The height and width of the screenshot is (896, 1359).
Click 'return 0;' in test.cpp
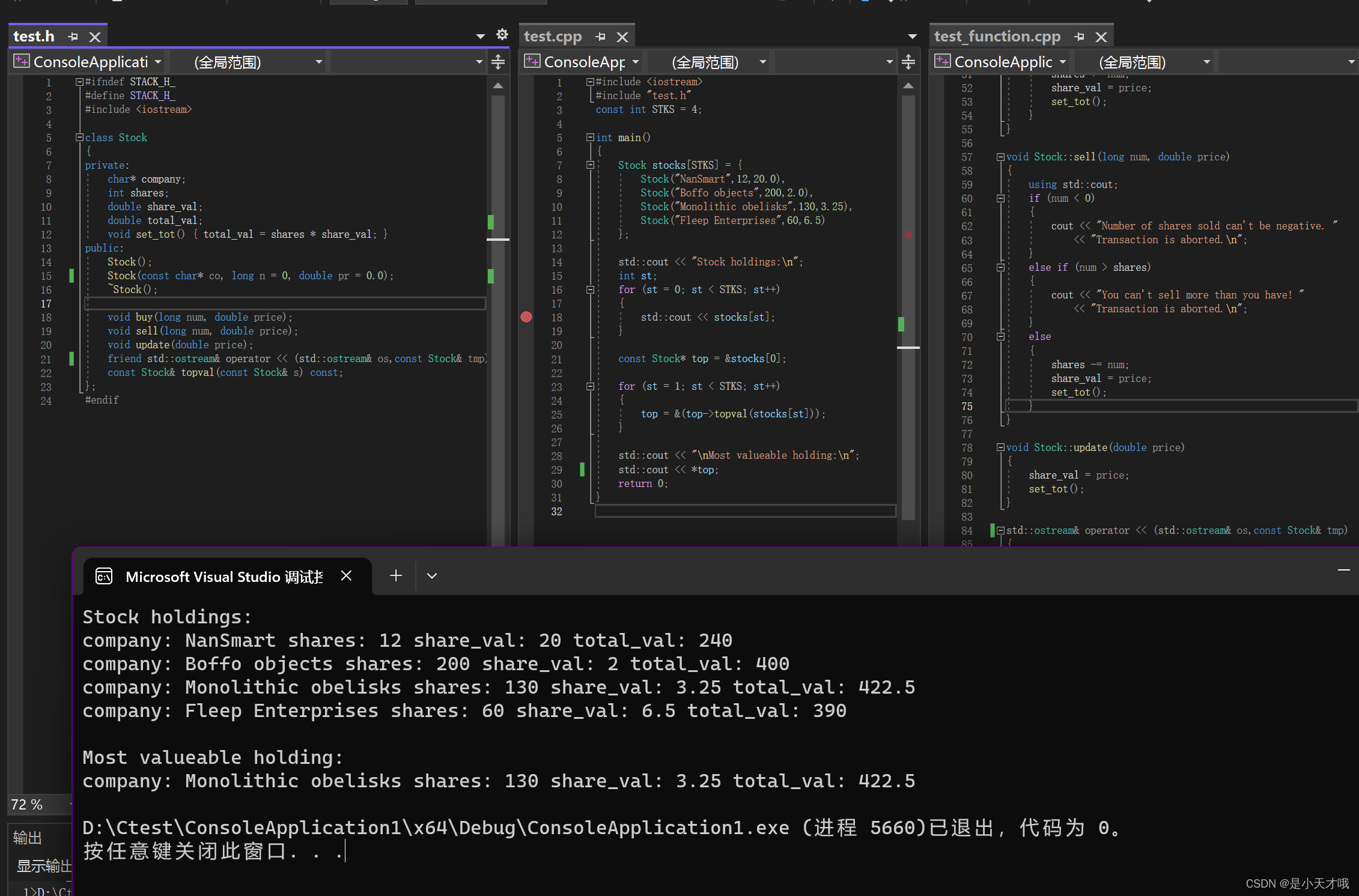click(643, 483)
